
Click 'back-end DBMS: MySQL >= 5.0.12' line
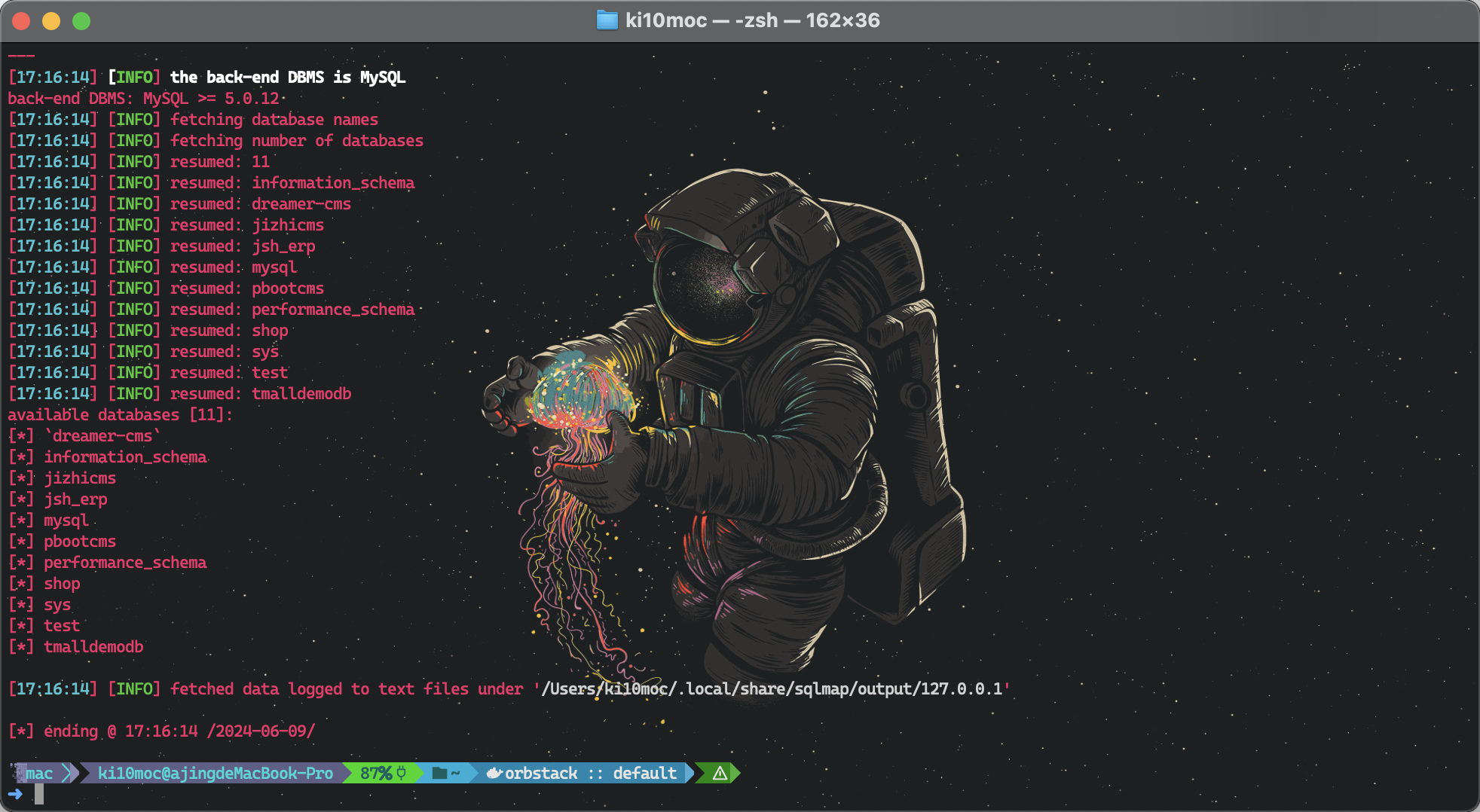pos(143,99)
